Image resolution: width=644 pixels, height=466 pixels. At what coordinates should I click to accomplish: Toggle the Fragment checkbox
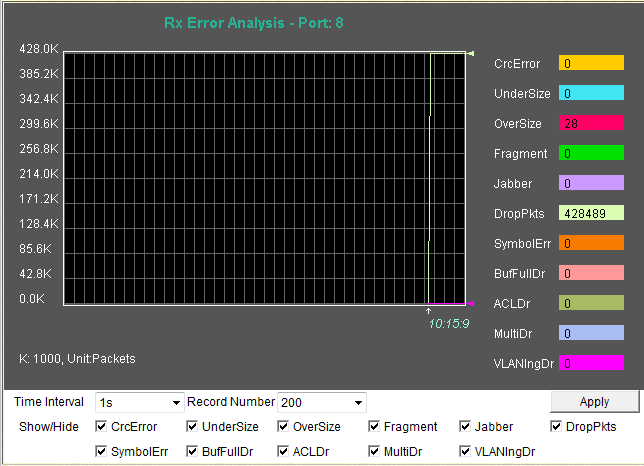click(374, 427)
